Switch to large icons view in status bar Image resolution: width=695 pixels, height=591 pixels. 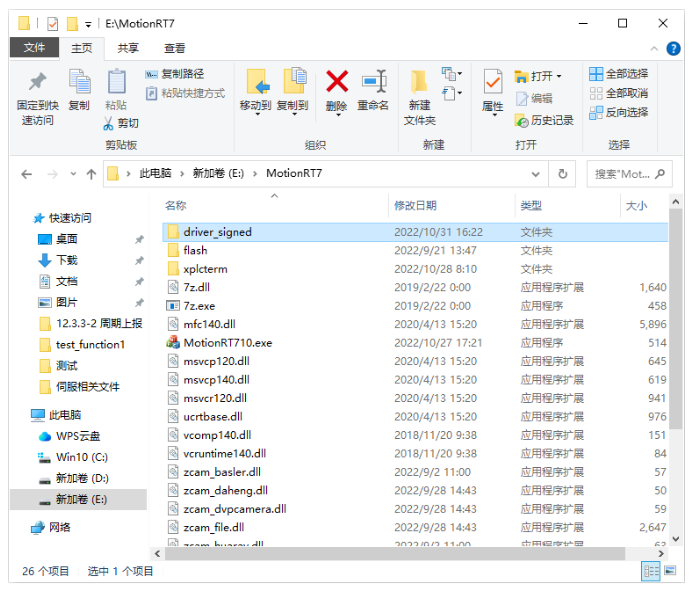pos(670,570)
